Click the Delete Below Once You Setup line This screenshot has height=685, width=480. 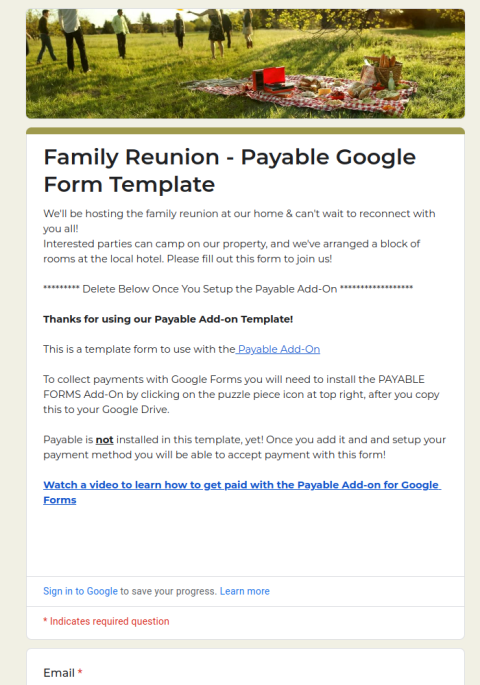point(228,289)
